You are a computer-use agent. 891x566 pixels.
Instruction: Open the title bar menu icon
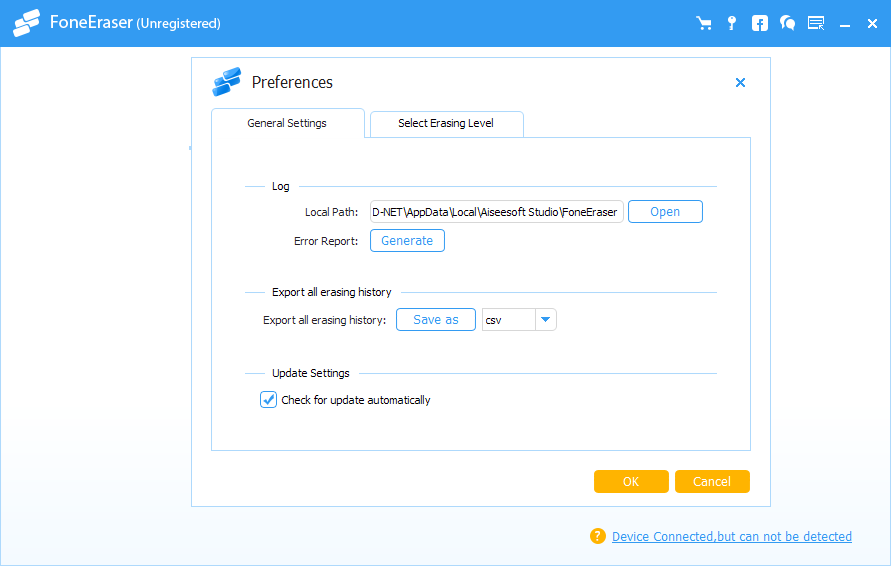tap(816, 23)
